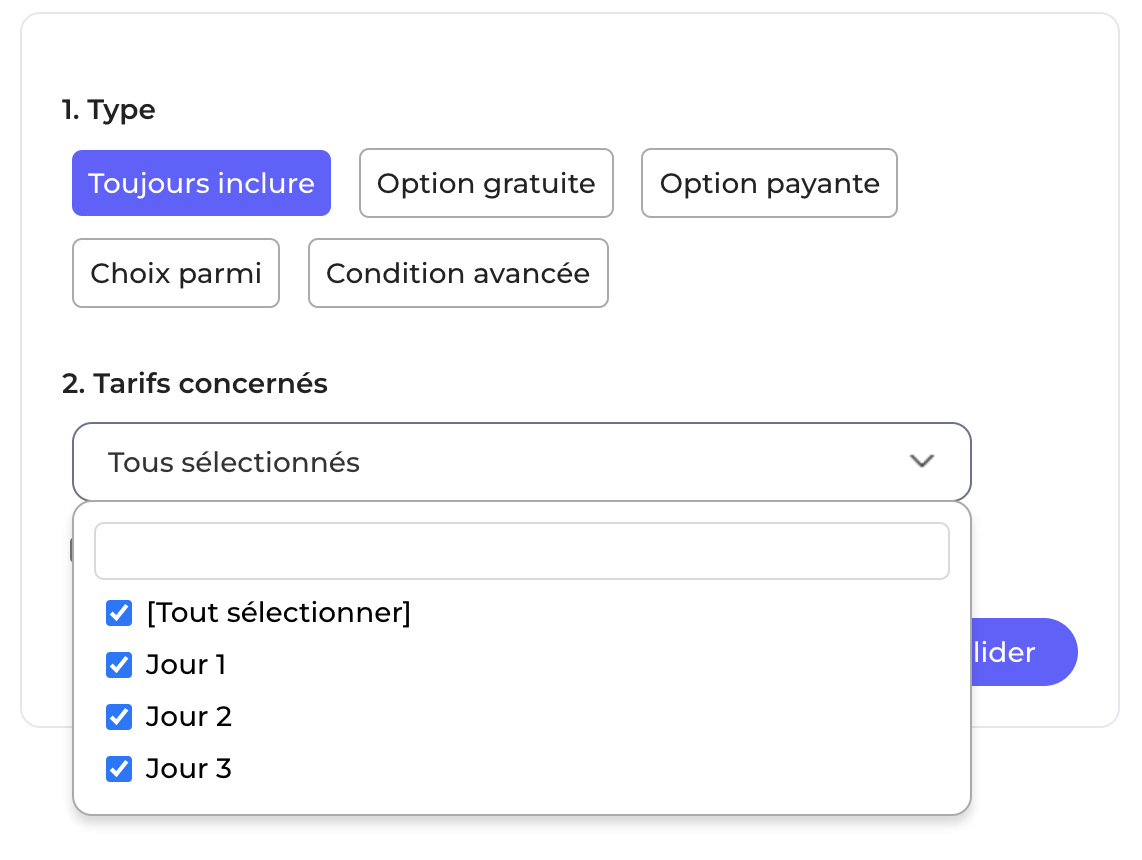Click the "Tous sélectionnés" text in the dropdown

pos(234,462)
